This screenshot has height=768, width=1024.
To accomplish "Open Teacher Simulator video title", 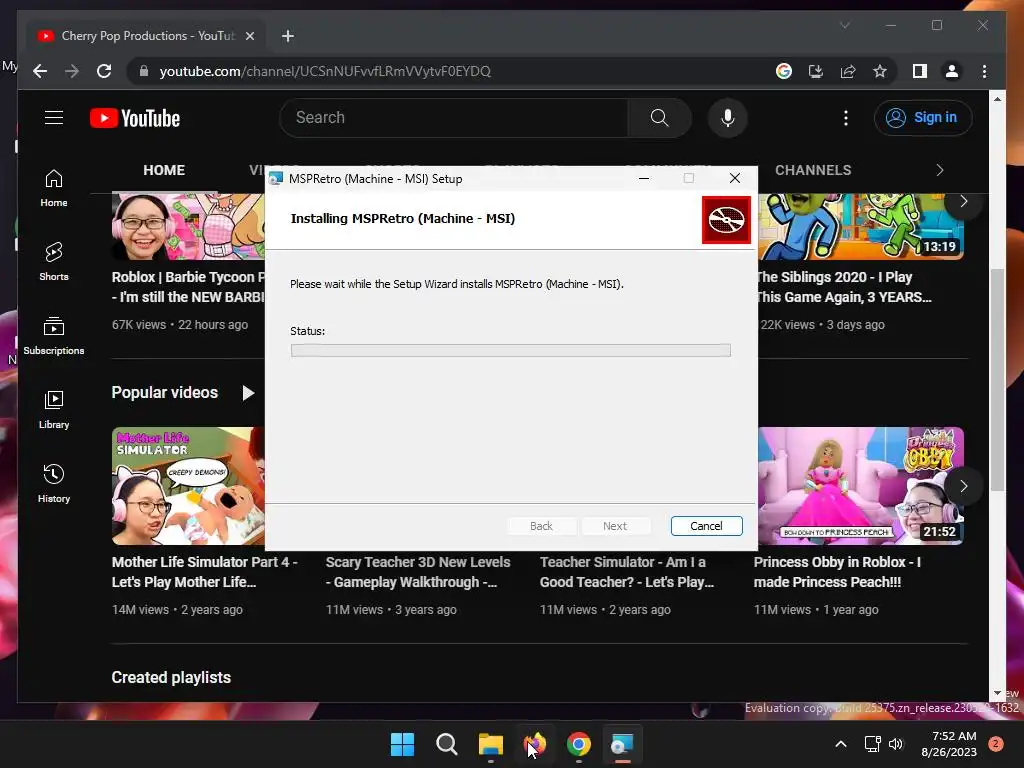I will point(627,572).
